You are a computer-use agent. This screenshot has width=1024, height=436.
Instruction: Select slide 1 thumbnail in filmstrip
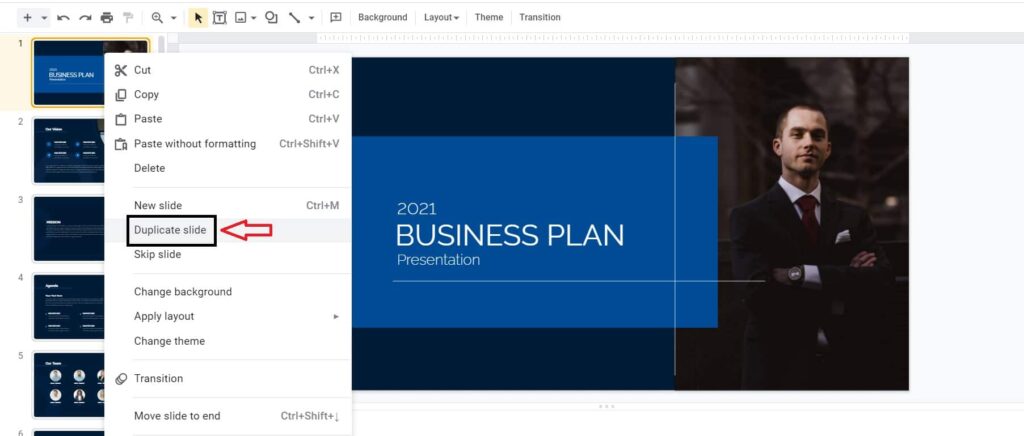click(69, 72)
